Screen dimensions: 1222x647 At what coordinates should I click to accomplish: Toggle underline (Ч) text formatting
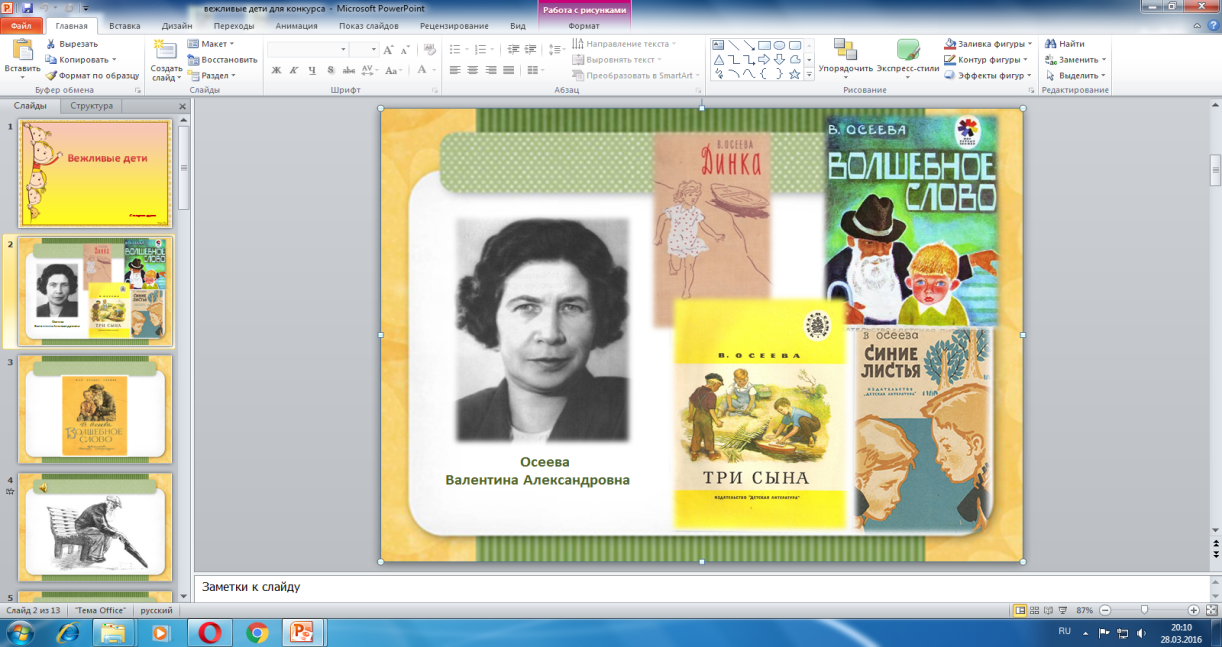[312, 70]
